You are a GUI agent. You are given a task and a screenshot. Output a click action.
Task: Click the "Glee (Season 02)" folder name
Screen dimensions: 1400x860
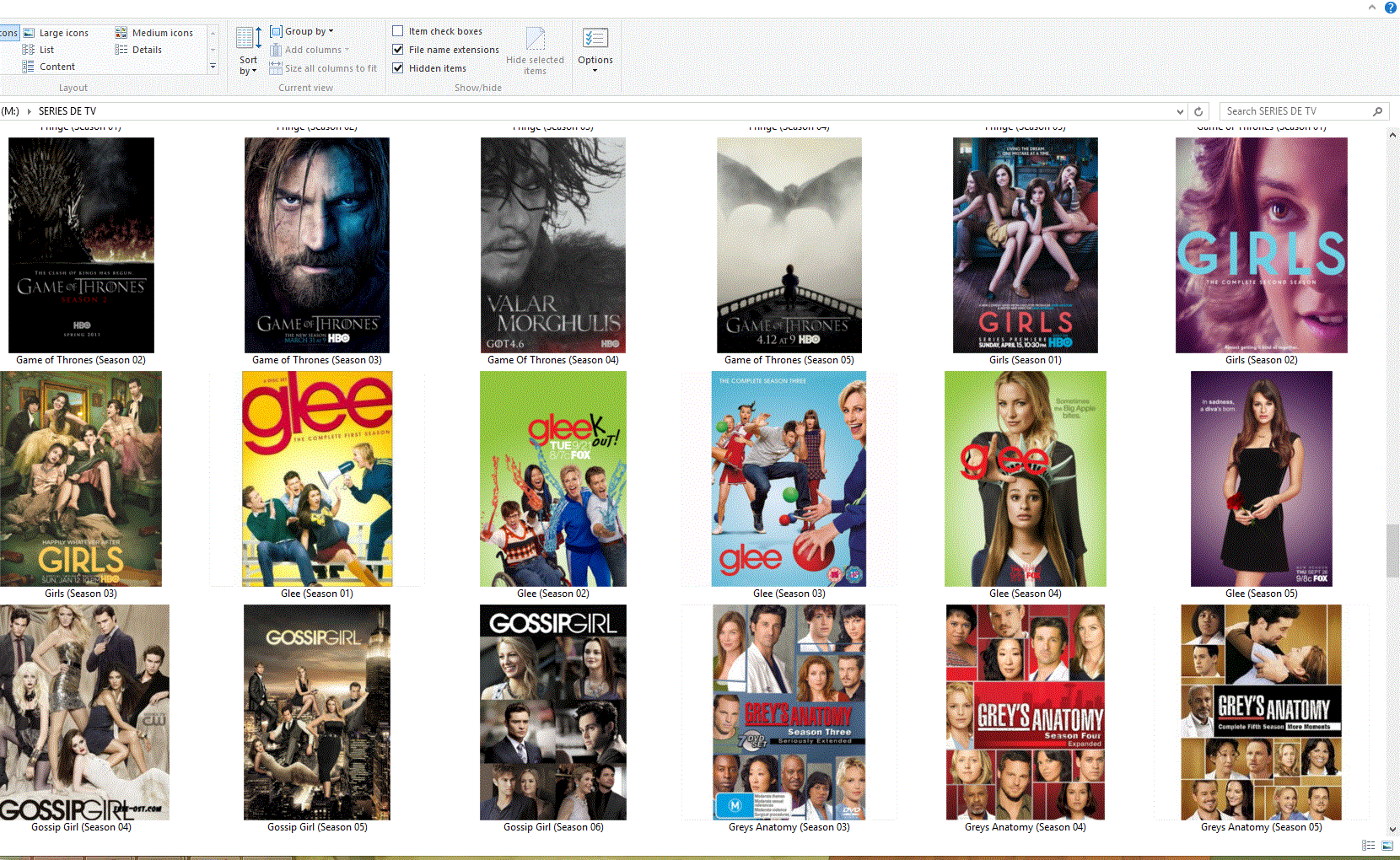click(553, 594)
